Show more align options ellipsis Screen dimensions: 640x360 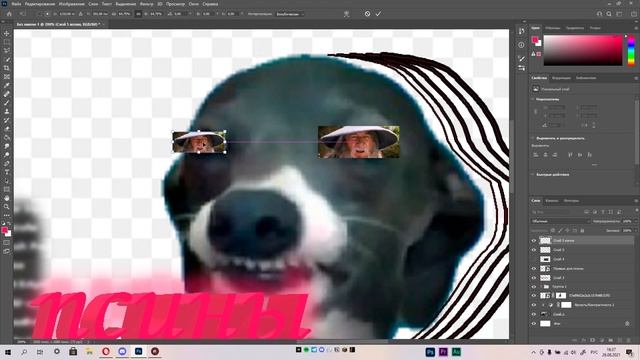[594, 164]
